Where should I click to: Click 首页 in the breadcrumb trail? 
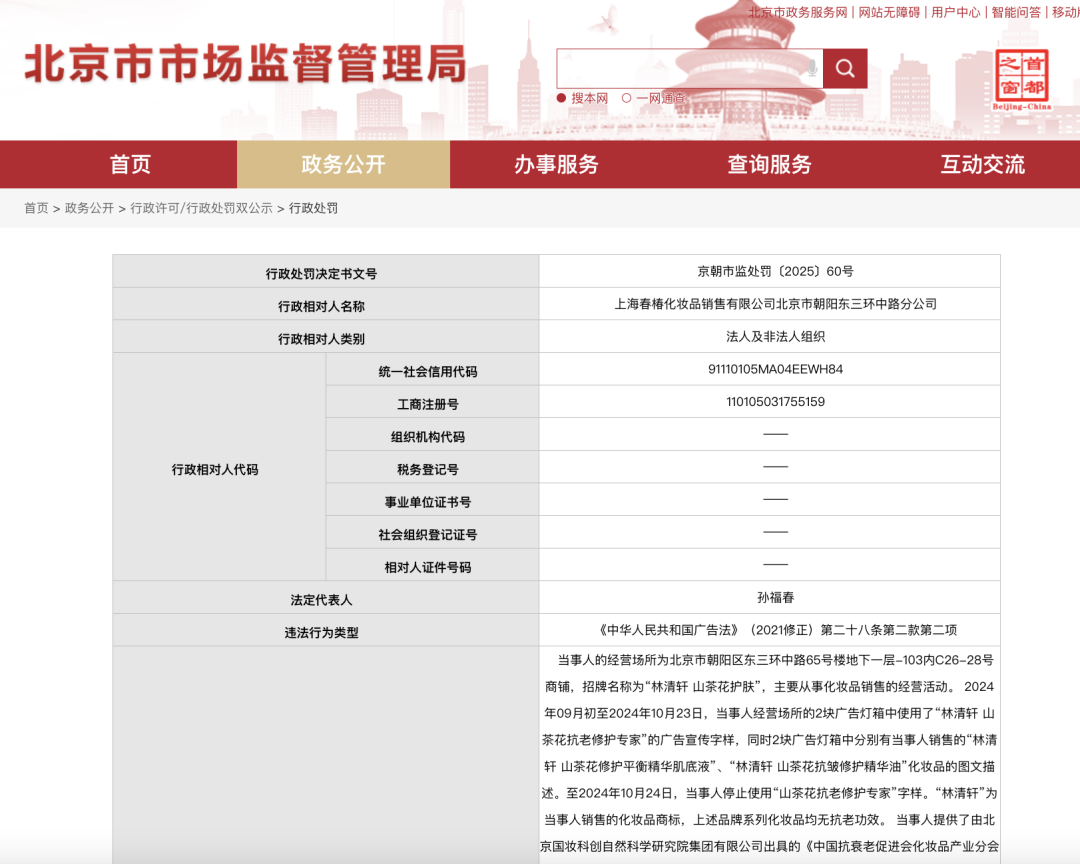(x=36, y=208)
